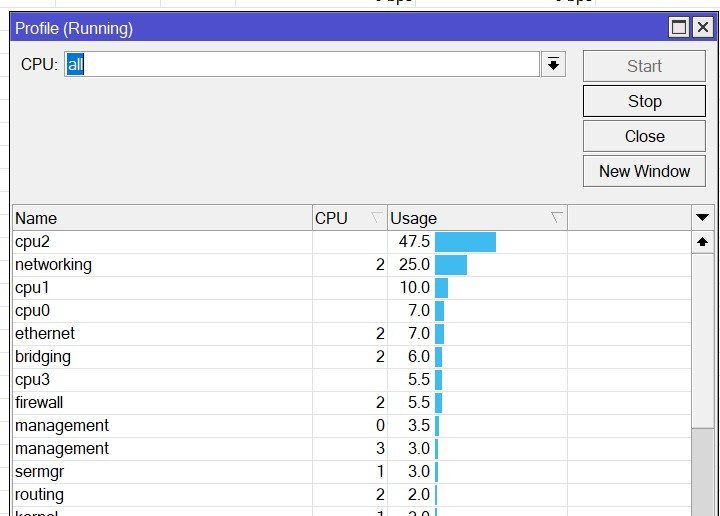
Task: Sort by the Name column header
Action: coord(163,218)
